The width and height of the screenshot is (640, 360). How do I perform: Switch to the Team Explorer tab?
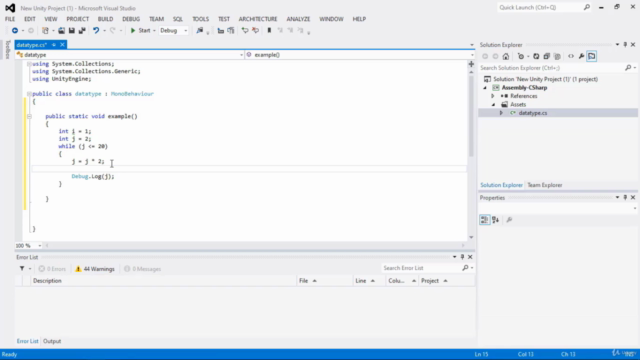[x=545, y=185]
